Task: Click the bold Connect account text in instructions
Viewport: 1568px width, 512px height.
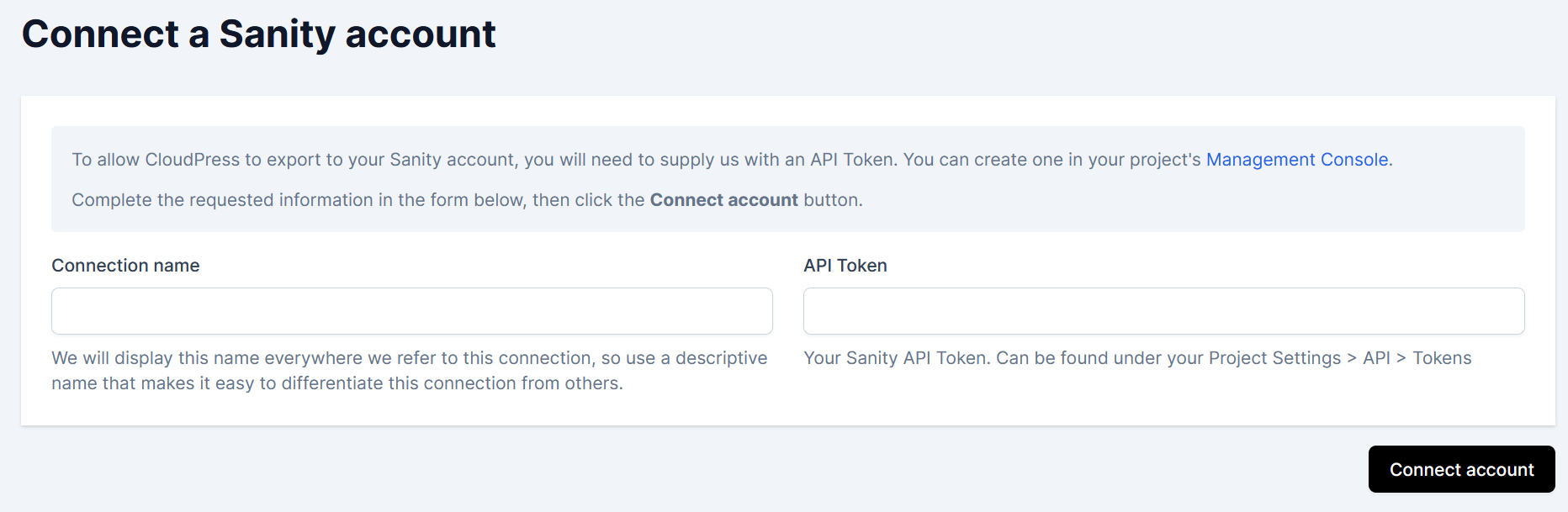Action: coord(723,200)
